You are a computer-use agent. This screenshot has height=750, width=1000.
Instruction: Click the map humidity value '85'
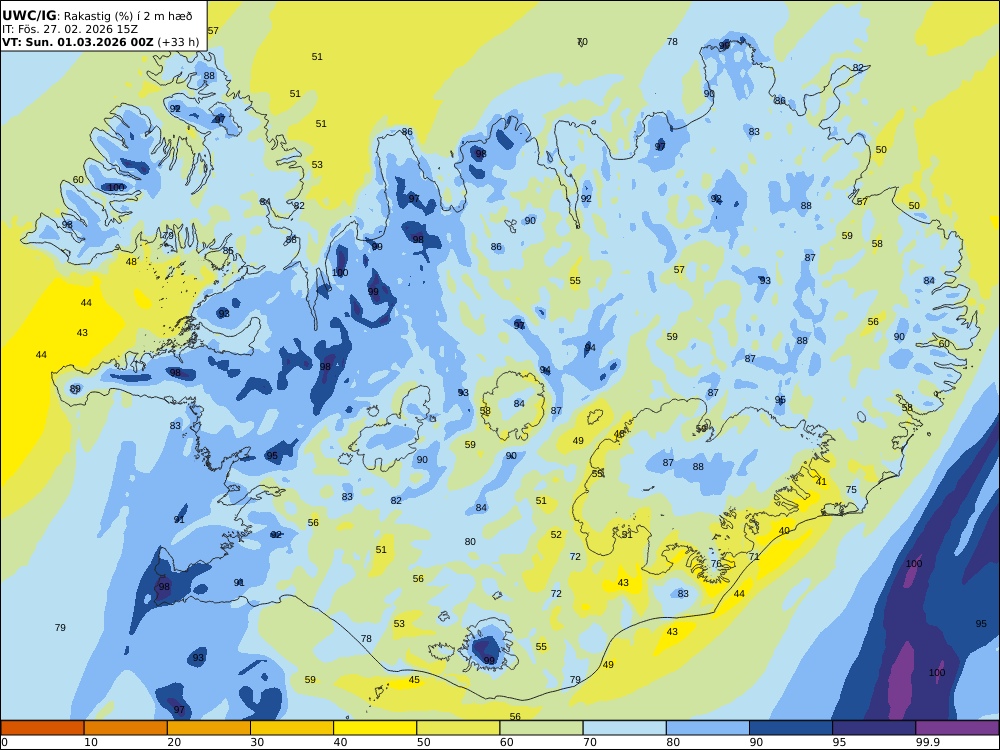pyautogui.click(x=228, y=251)
